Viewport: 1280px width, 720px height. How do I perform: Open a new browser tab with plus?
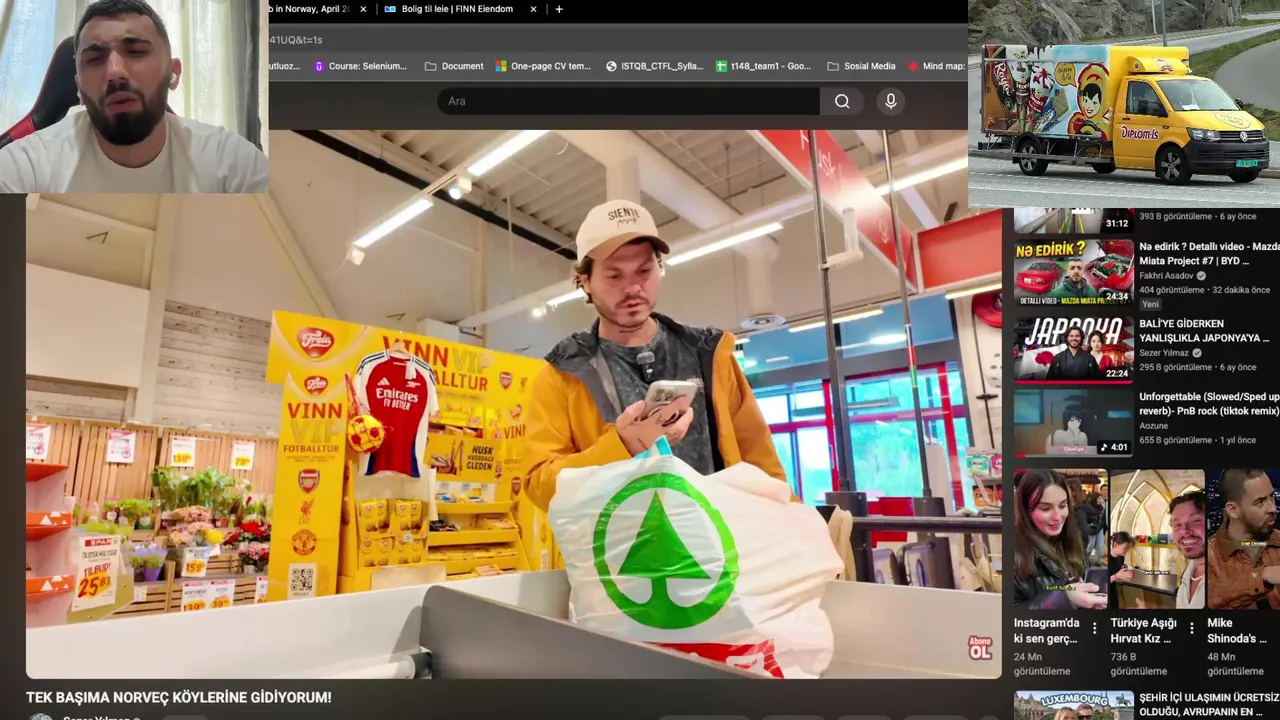559,9
